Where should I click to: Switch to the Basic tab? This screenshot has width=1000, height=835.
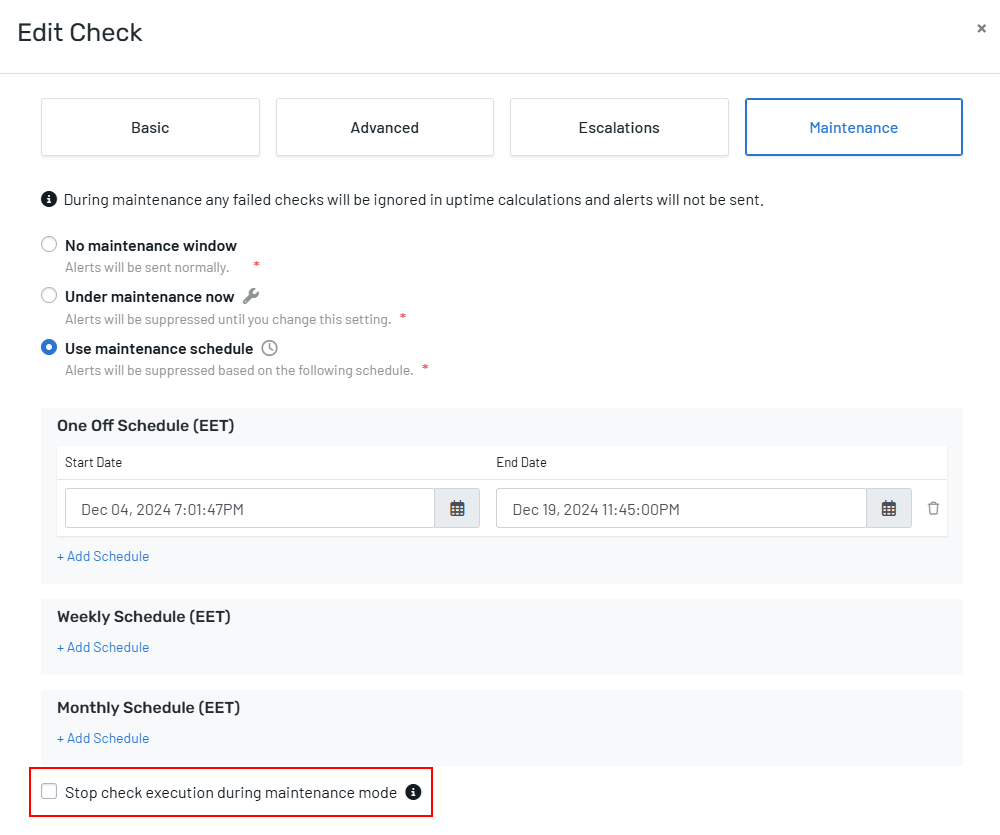(x=150, y=127)
